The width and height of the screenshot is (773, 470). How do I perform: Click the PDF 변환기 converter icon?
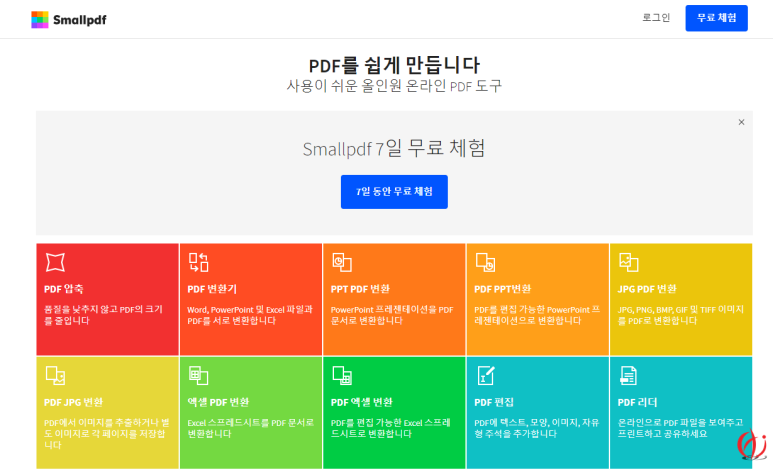[198, 262]
